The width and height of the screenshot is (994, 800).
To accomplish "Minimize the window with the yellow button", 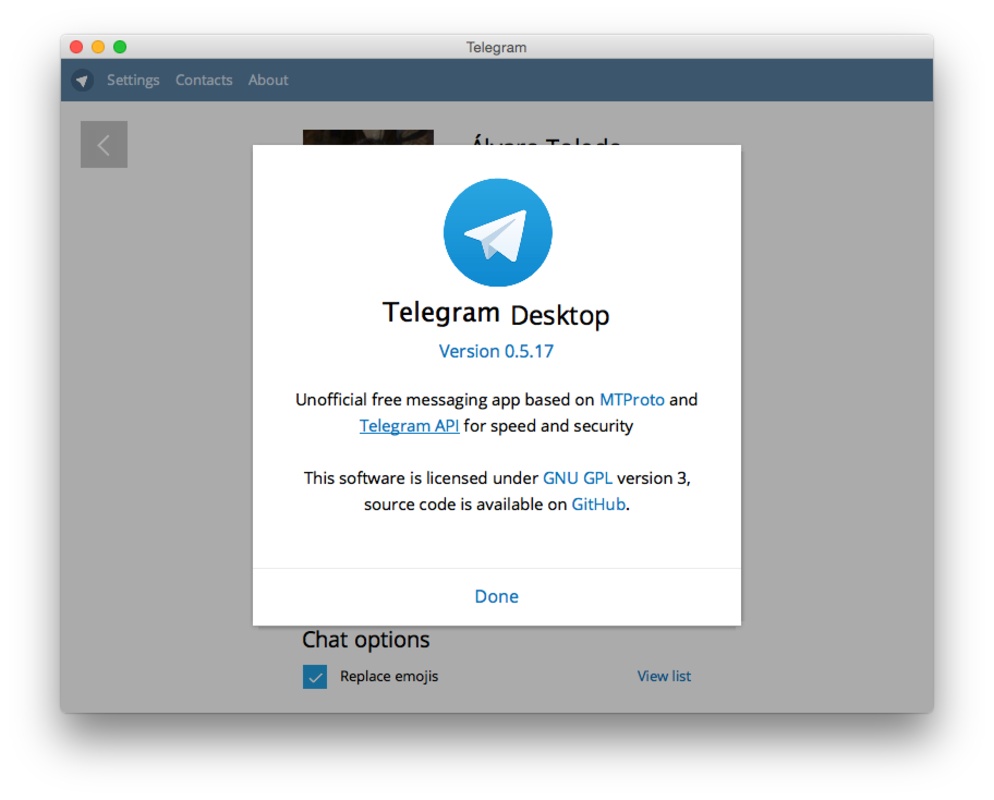I will pos(97,46).
